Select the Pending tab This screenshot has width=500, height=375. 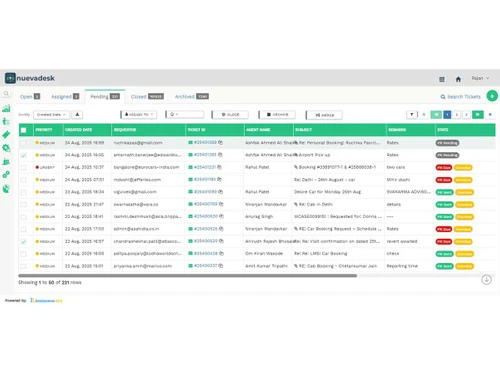point(105,97)
